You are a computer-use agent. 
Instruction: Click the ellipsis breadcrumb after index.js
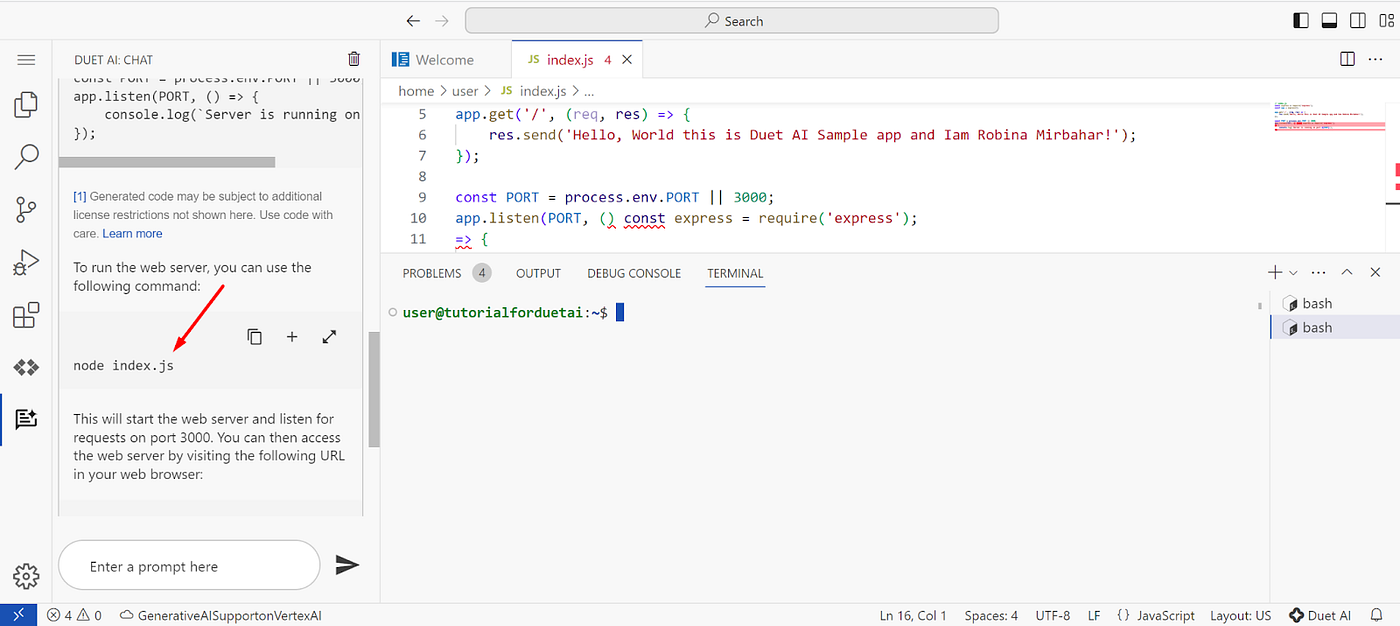(588, 91)
